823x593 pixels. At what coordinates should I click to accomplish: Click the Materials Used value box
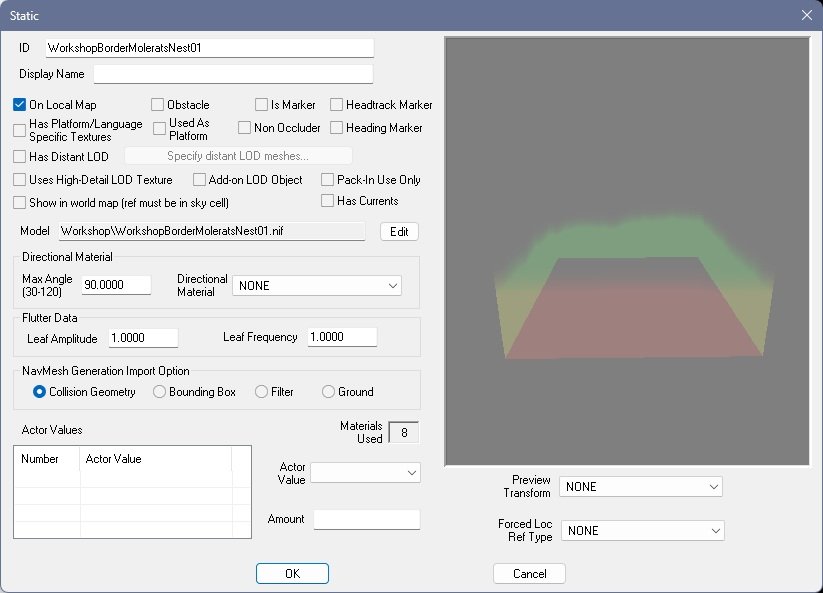pos(404,432)
